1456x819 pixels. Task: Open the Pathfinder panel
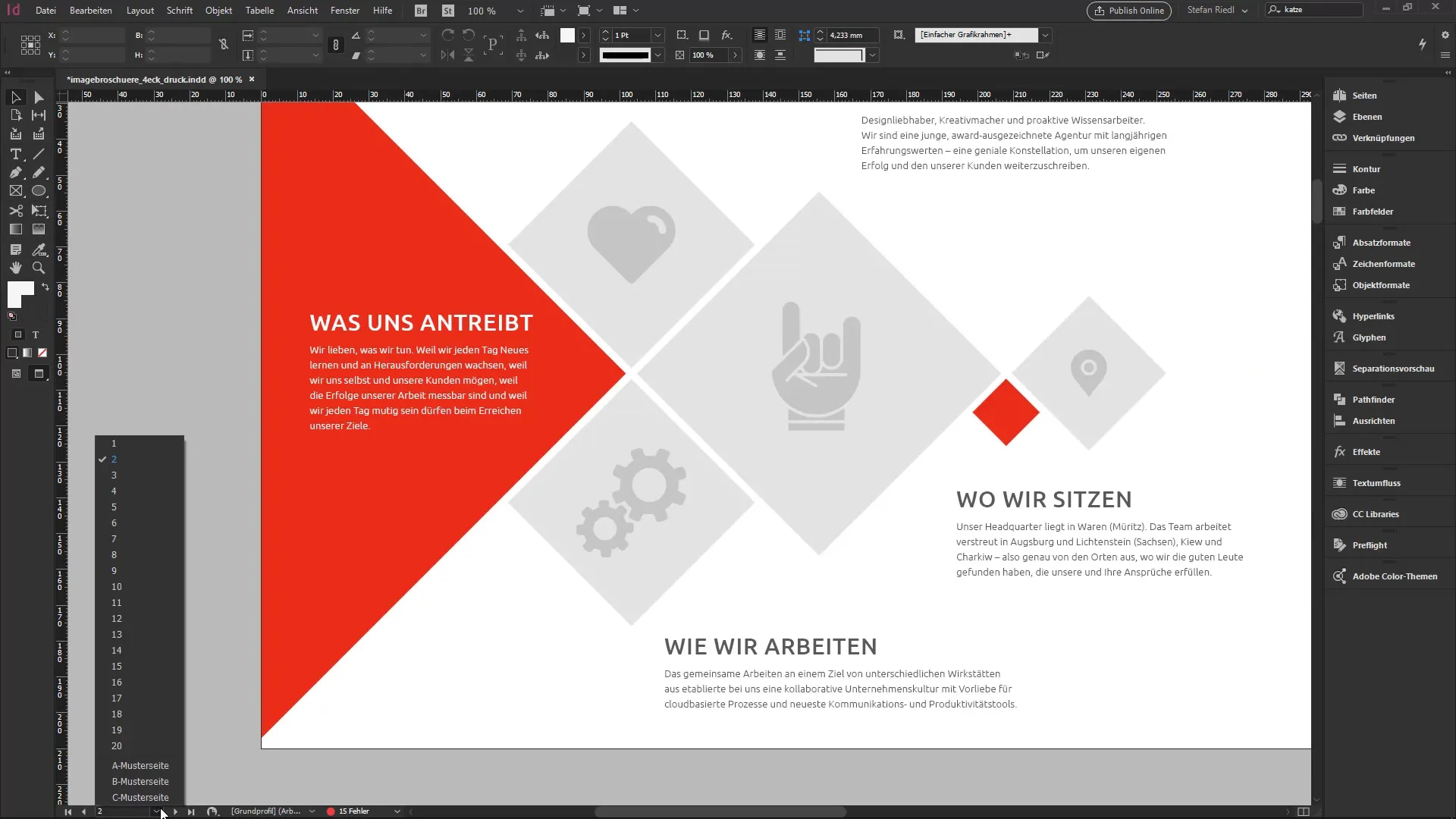(1373, 400)
